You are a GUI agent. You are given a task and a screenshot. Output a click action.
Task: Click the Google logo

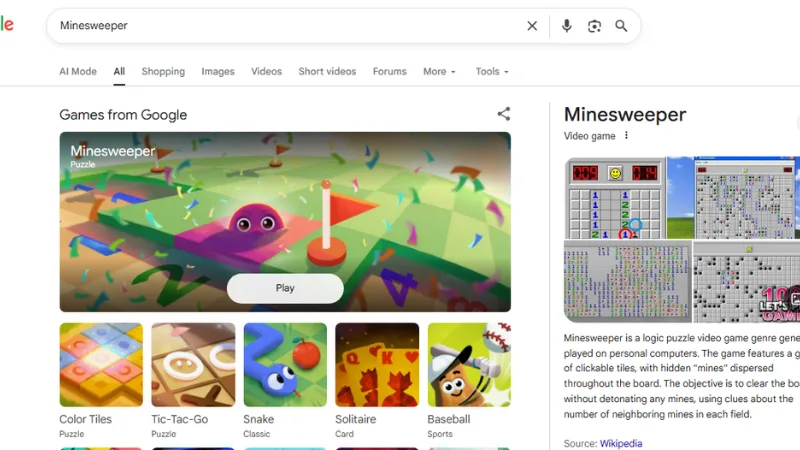(x=7, y=24)
